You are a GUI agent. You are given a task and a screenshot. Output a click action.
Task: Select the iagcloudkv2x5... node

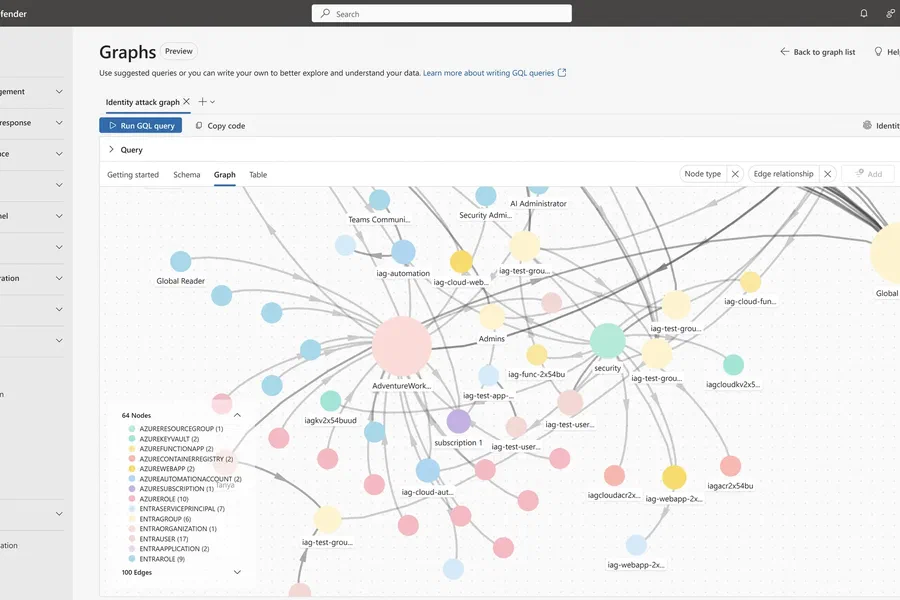click(733, 365)
